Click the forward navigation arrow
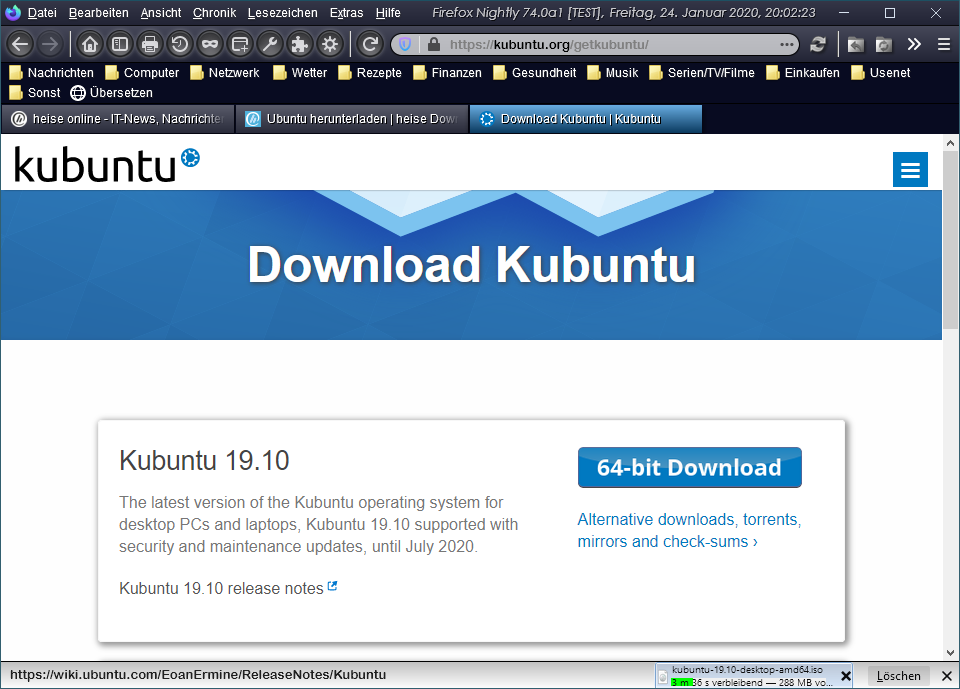 pos(50,44)
